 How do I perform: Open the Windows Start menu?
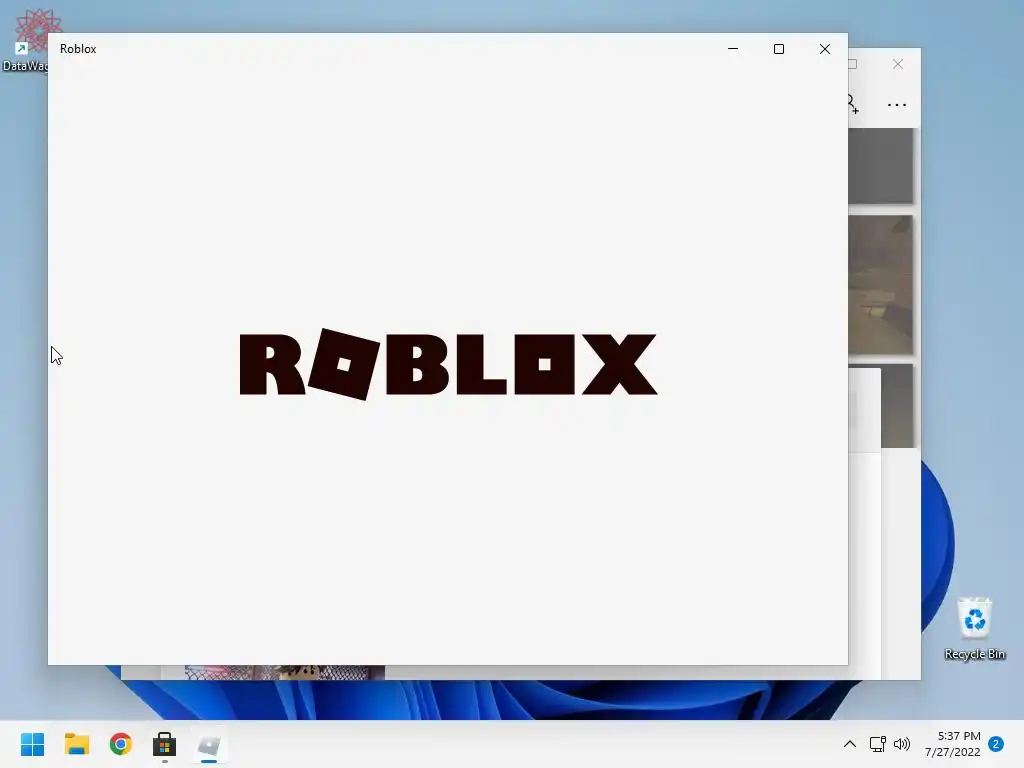click(33, 744)
